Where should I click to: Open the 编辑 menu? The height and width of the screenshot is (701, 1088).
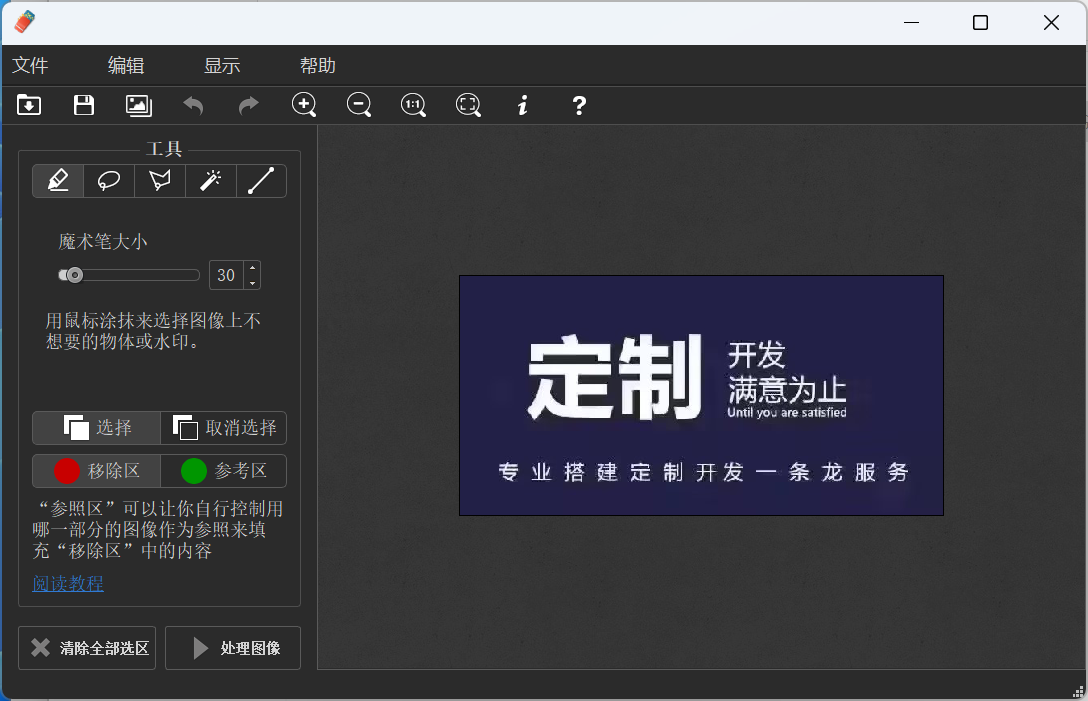pos(126,66)
